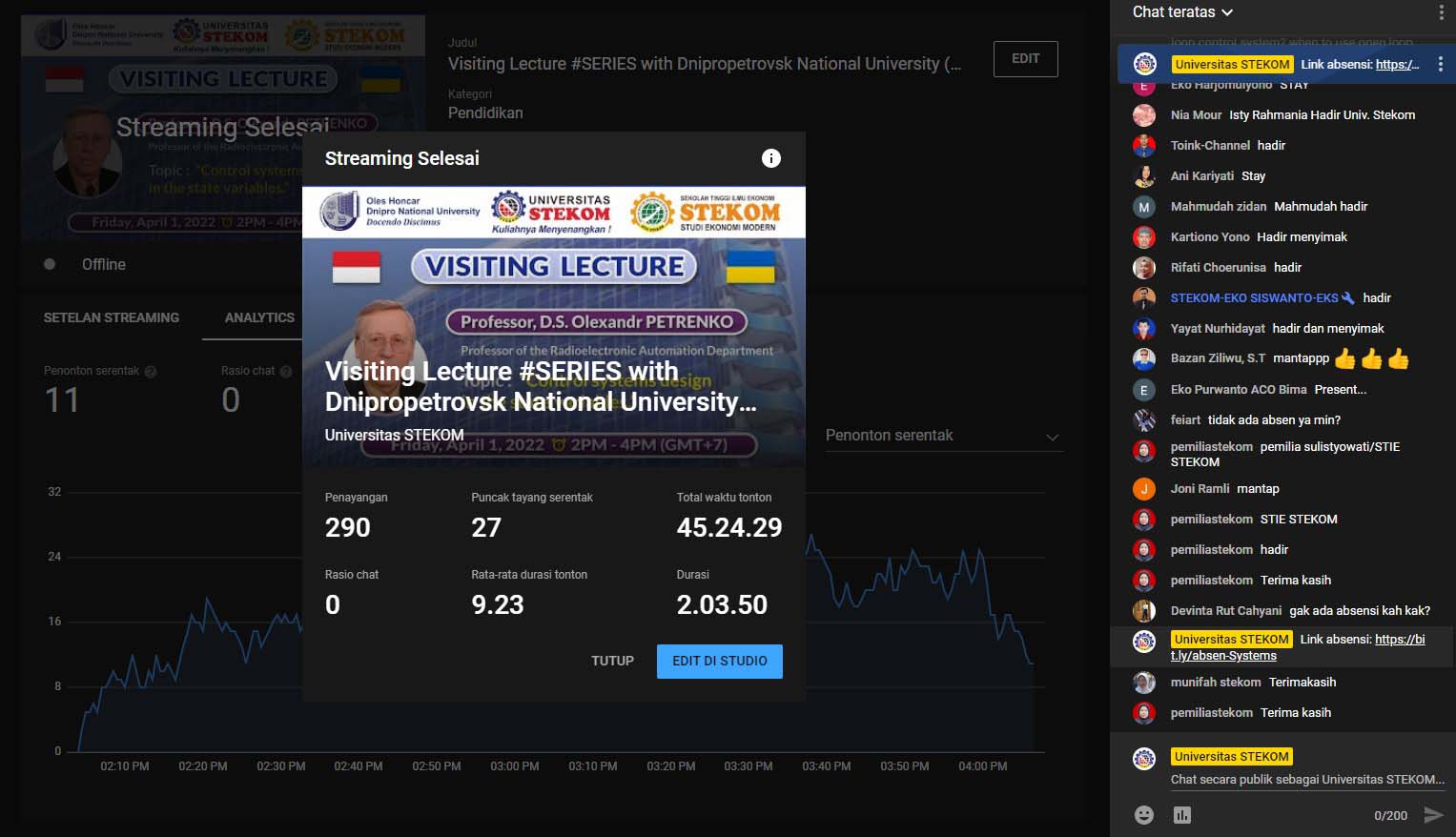
Task: Click Devinta Rut Cahyani's avatar
Action: tap(1144, 611)
